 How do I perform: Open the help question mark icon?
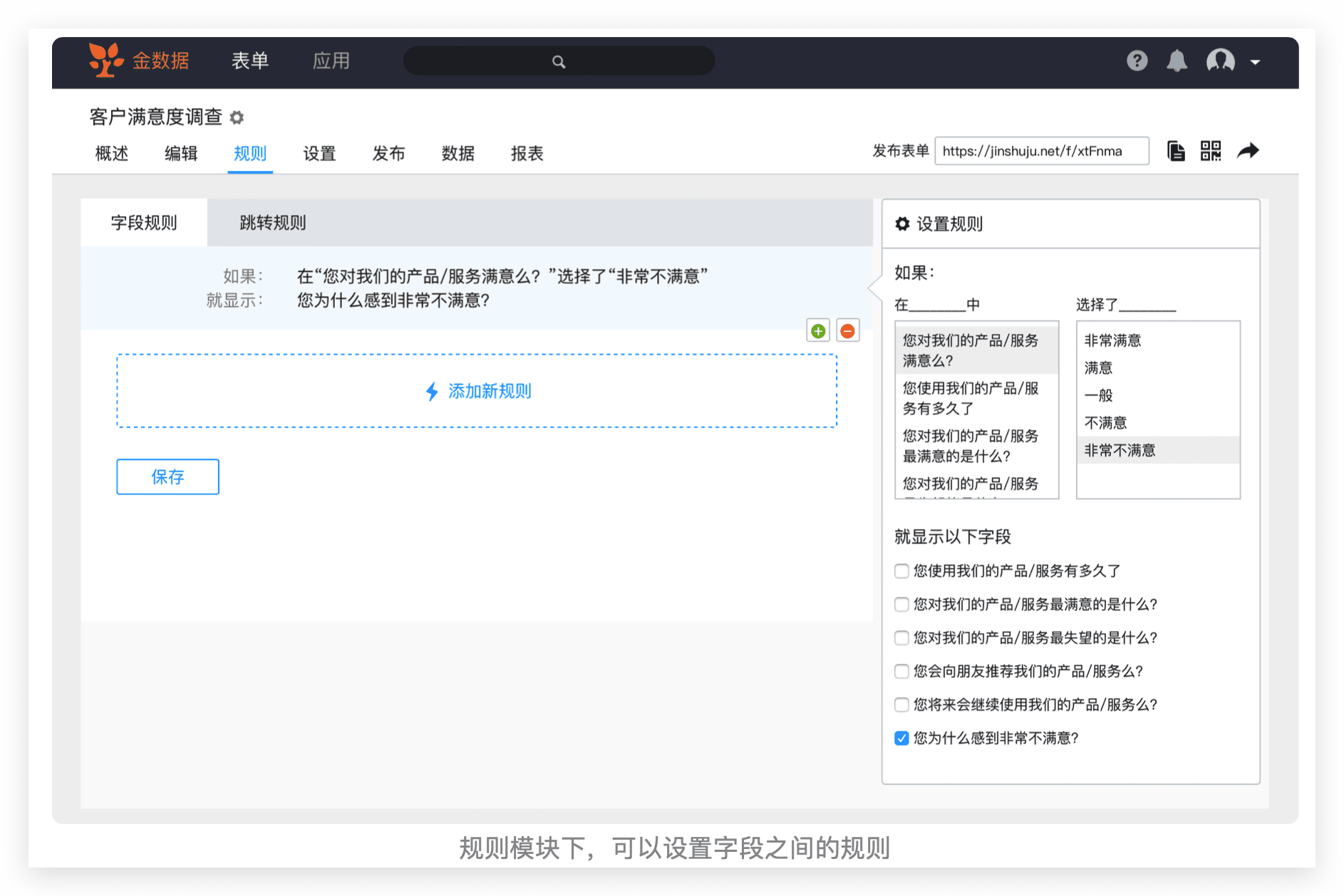1137,61
